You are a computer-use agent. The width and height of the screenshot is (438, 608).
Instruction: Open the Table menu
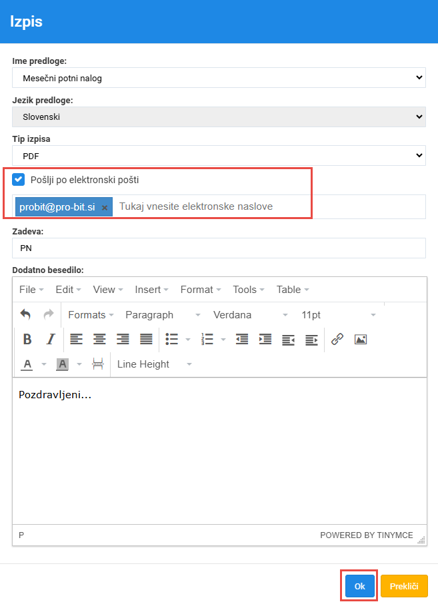[292, 290]
